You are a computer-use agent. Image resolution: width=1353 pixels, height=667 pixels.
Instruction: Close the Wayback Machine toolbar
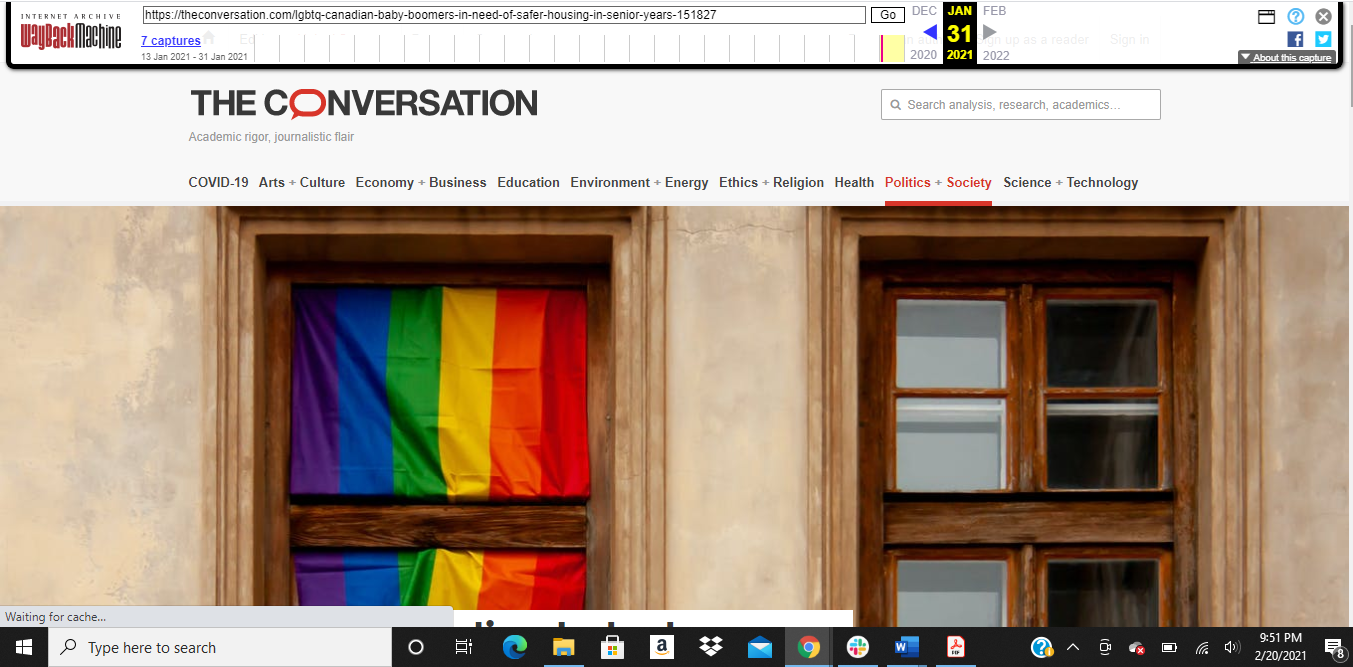coord(1323,16)
